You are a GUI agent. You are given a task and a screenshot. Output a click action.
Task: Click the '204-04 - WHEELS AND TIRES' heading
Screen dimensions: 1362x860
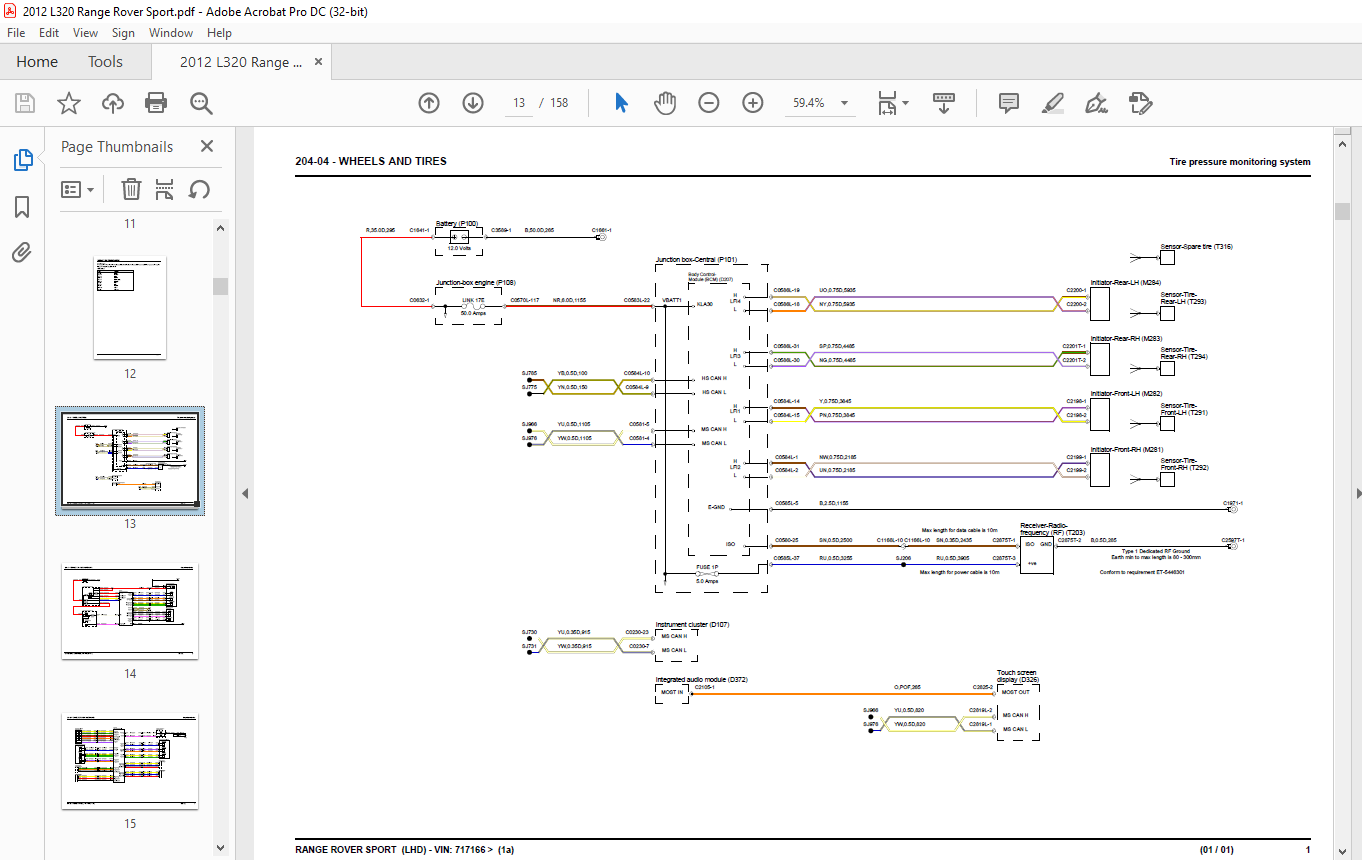371,161
